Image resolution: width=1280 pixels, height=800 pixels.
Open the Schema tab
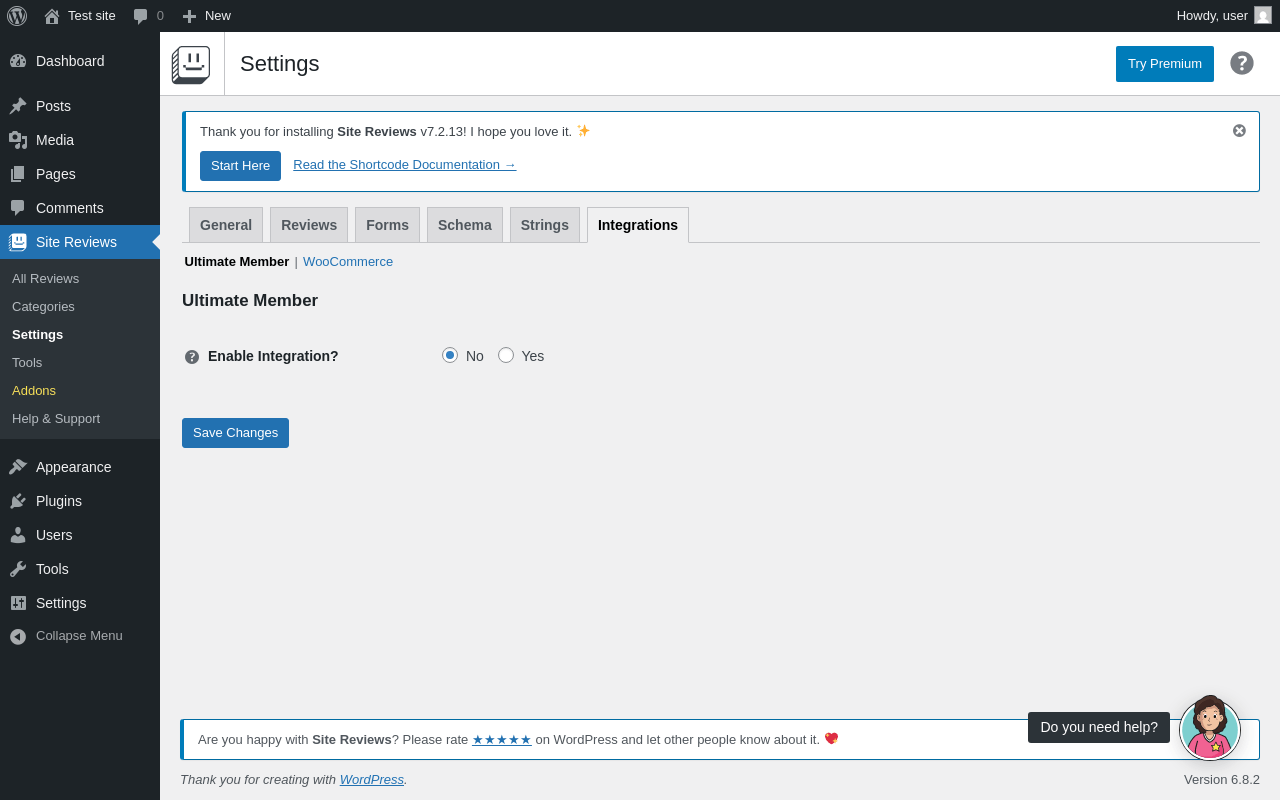click(x=465, y=225)
